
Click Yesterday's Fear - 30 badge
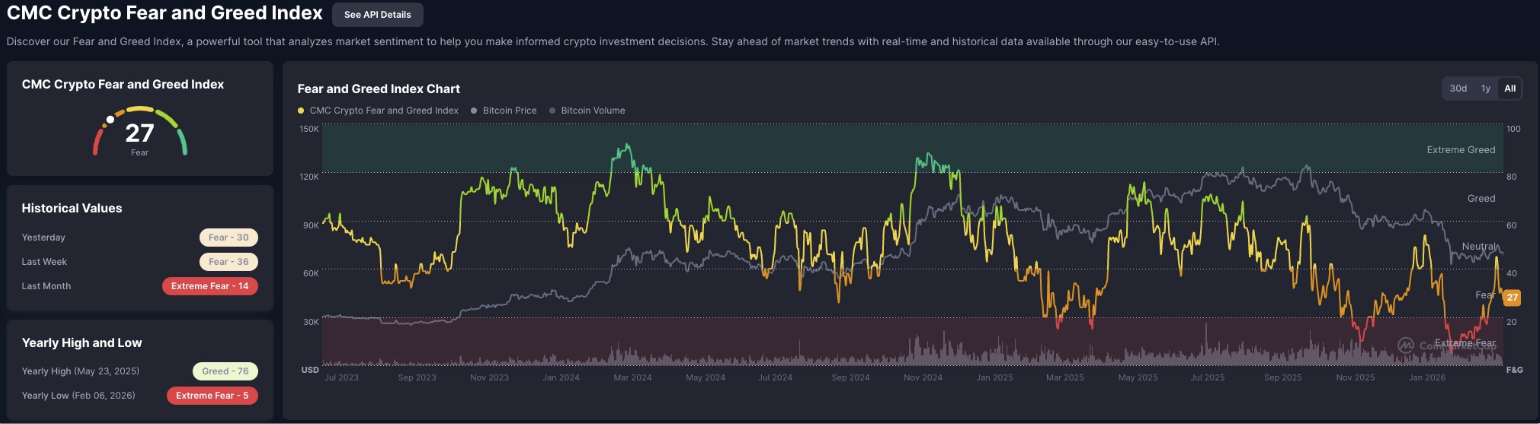228,238
